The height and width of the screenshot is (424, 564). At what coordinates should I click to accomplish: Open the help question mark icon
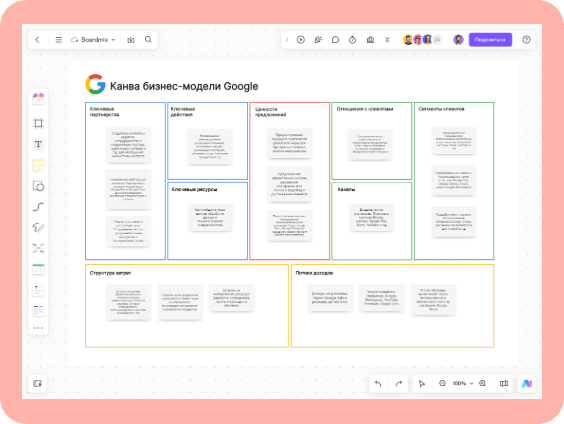click(x=526, y=40)
